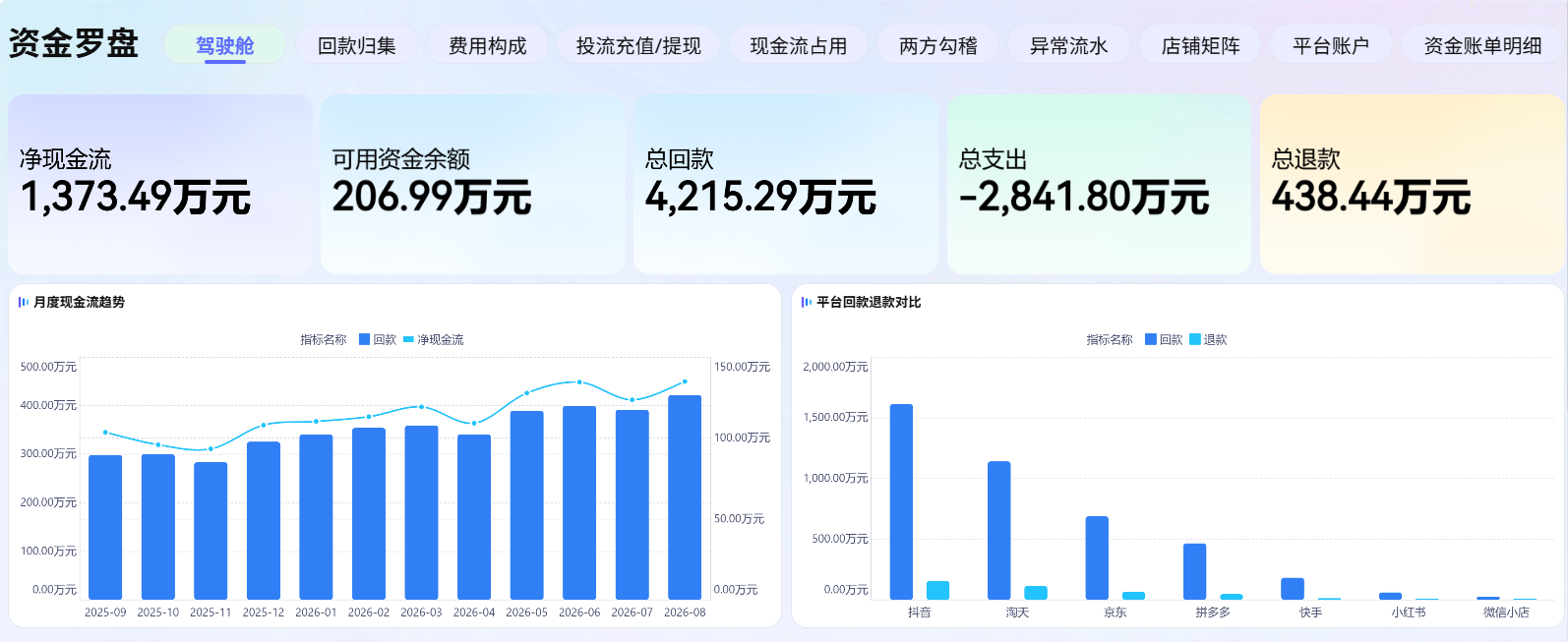Switch to the 驾驶舱 tab
Screen dimensions: 1568x642
[224, 45]
